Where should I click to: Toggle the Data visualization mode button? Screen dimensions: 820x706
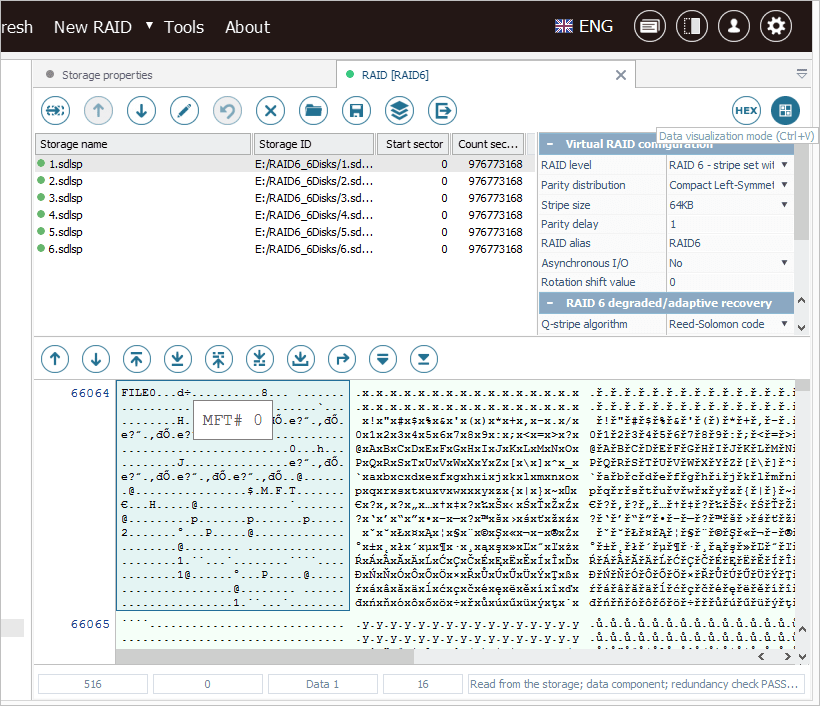point(786,110)
